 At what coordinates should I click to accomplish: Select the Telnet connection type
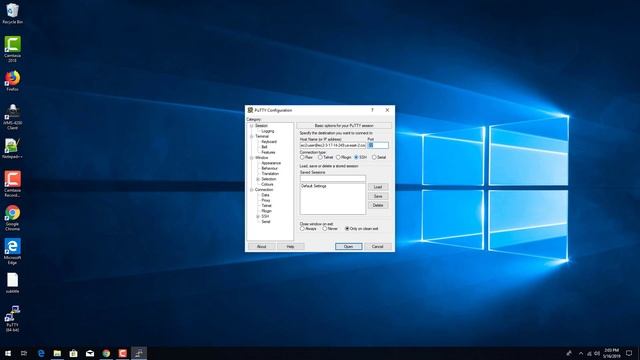320,157
